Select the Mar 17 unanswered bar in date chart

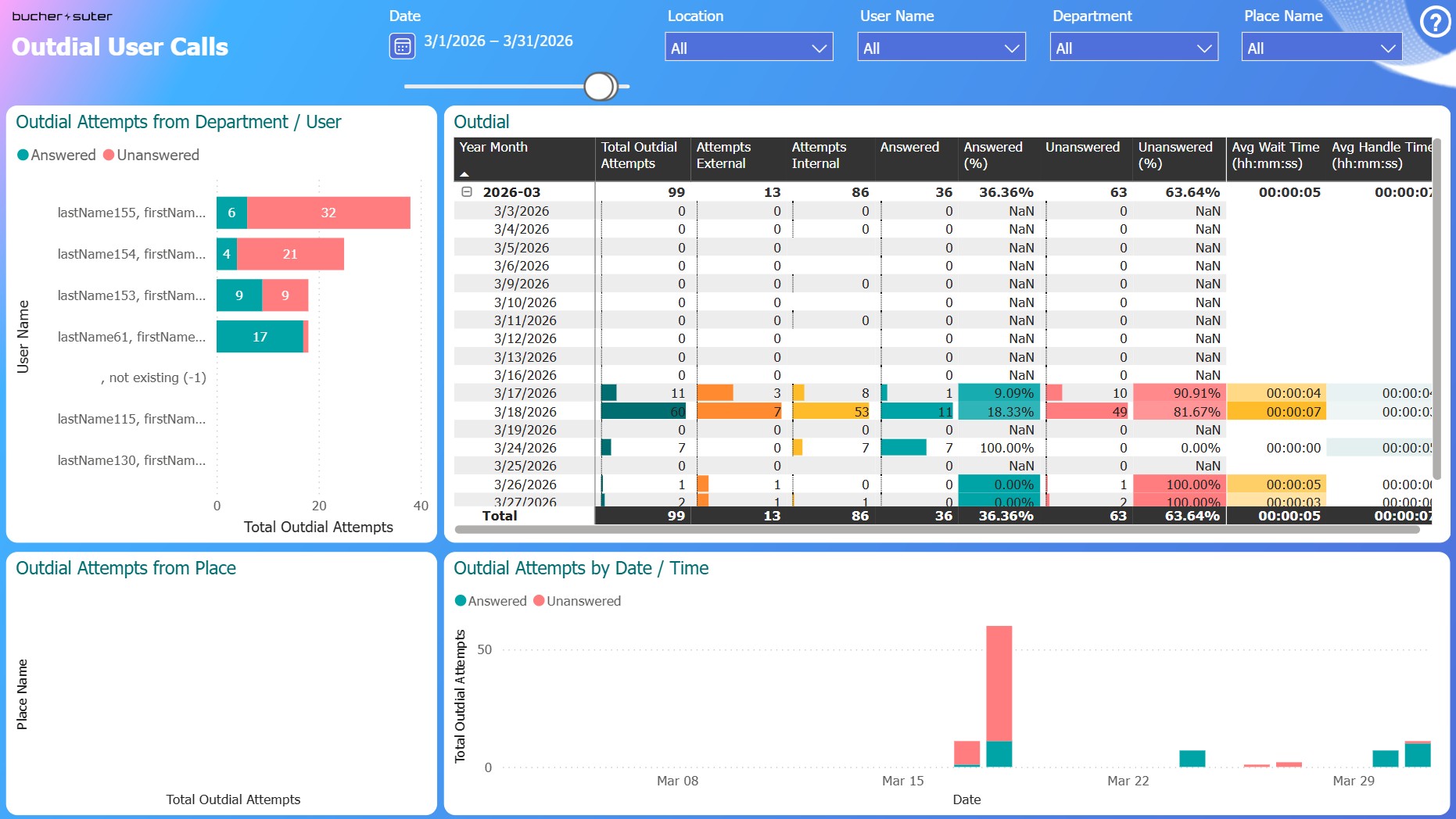click(x=966, y=753)
